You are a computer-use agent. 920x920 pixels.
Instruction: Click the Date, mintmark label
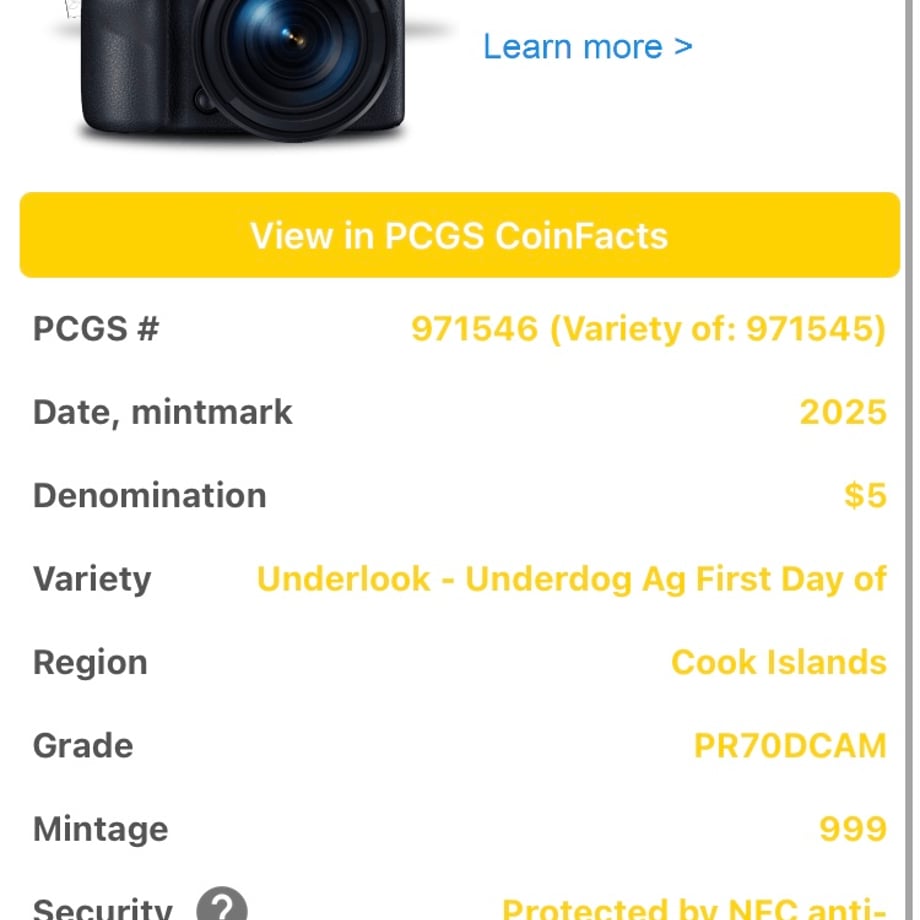[x=163, y=412]
